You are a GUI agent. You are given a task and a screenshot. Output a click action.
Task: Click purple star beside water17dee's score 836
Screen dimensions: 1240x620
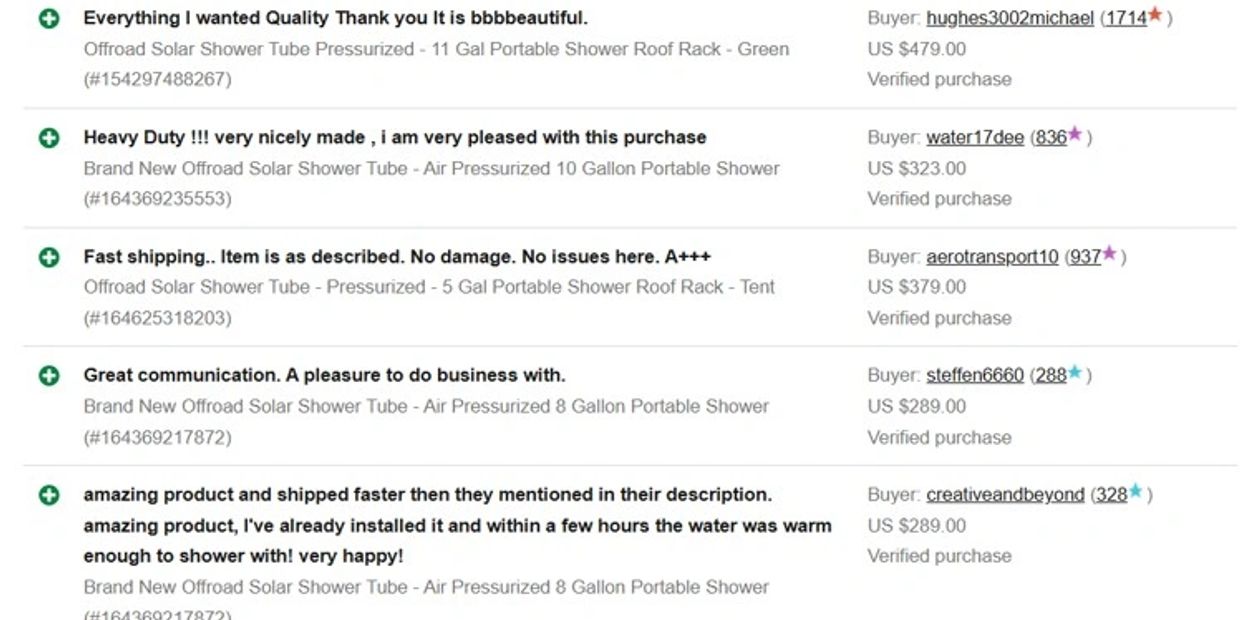point(1075,134)
